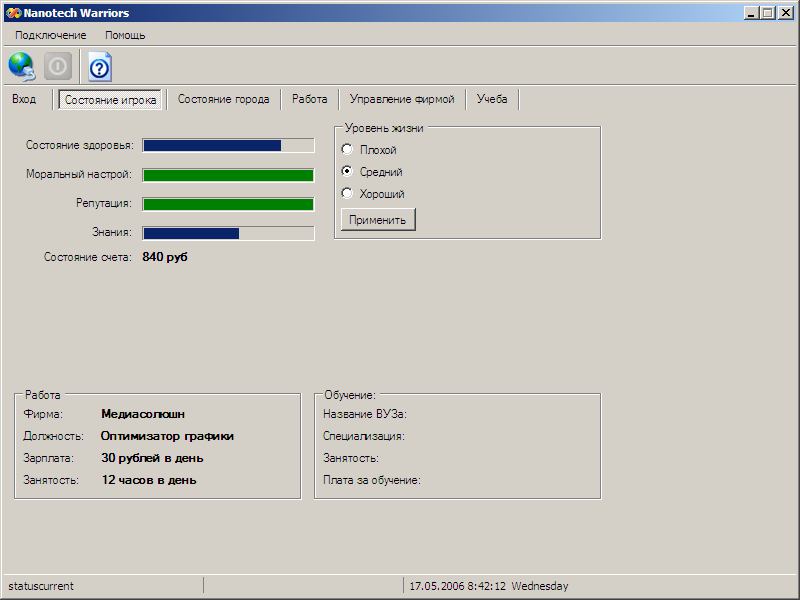800x600 pixels.
Task: Click the Репутация progress bar
Action: 229,204
